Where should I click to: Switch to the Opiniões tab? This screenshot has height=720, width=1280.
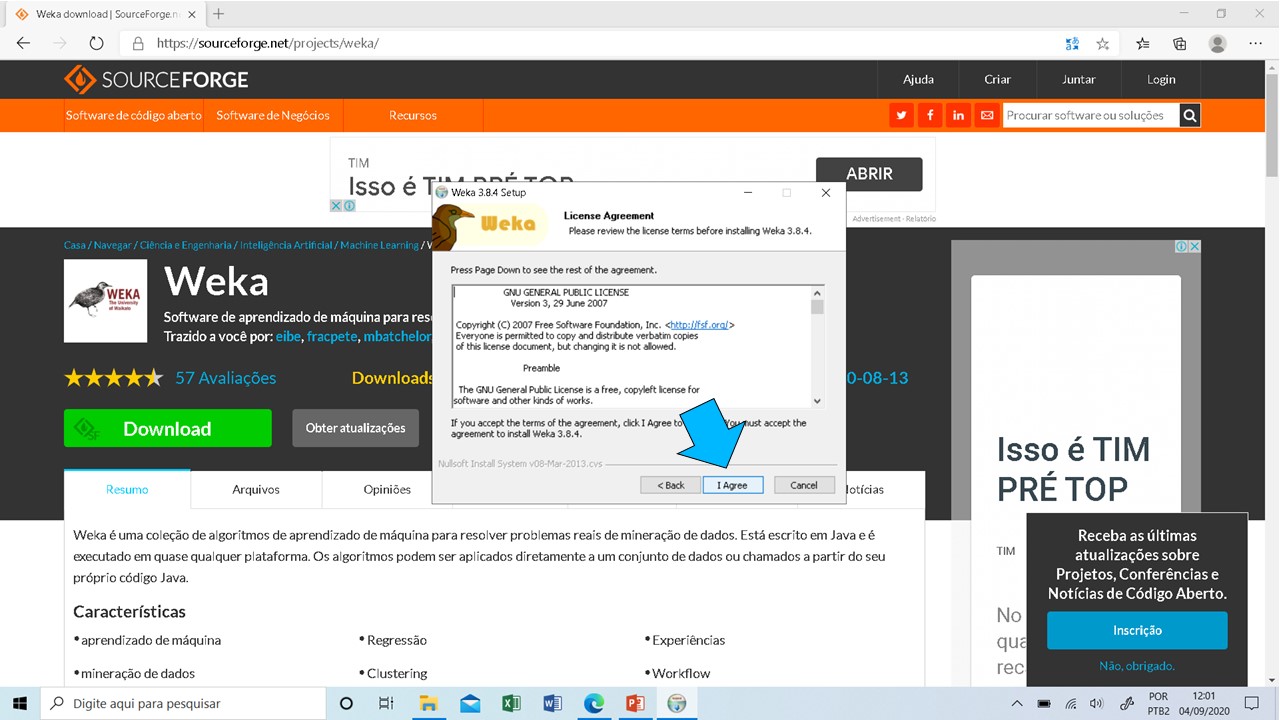[387, 489]
